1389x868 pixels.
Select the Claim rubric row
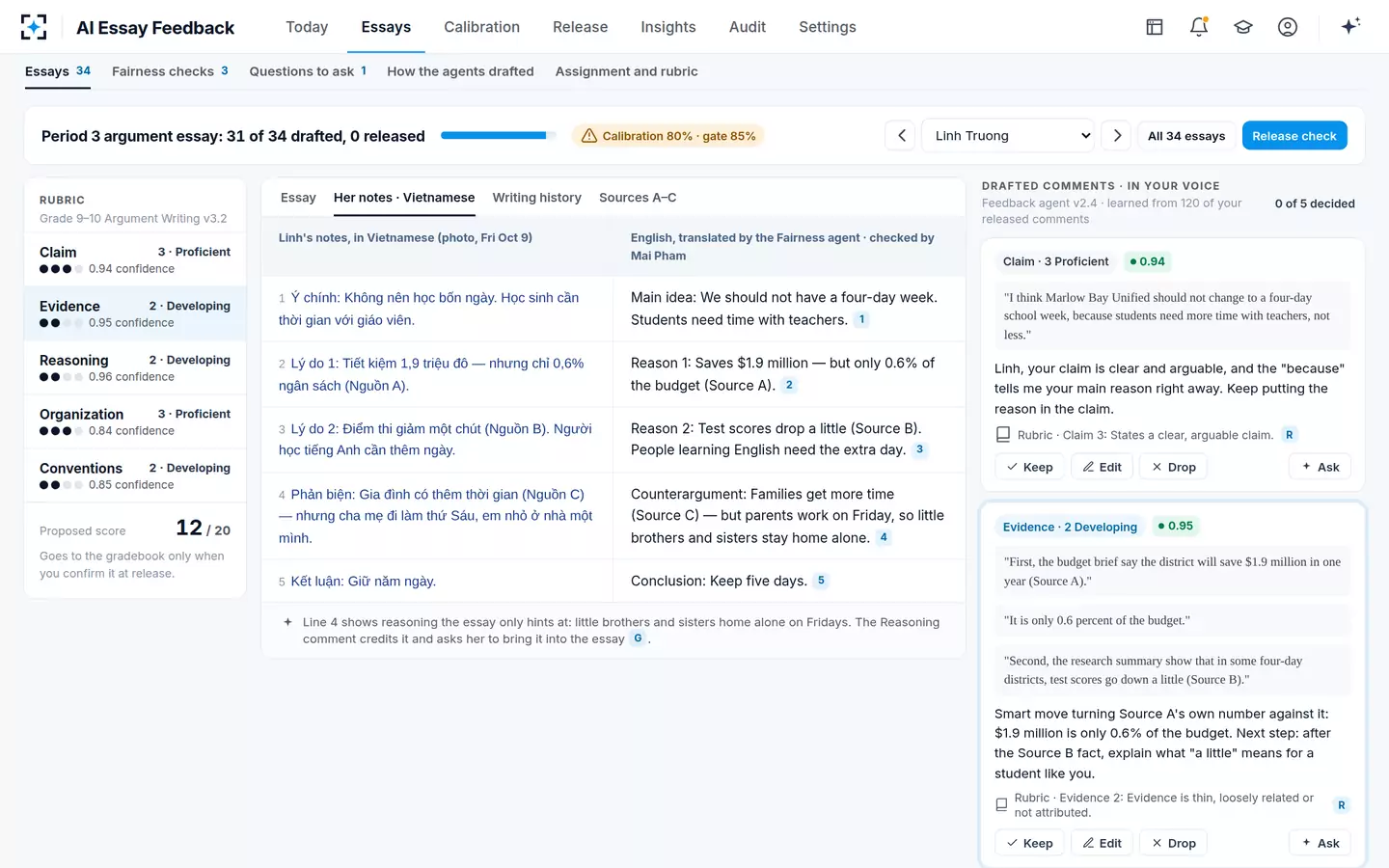click(135, 259)
